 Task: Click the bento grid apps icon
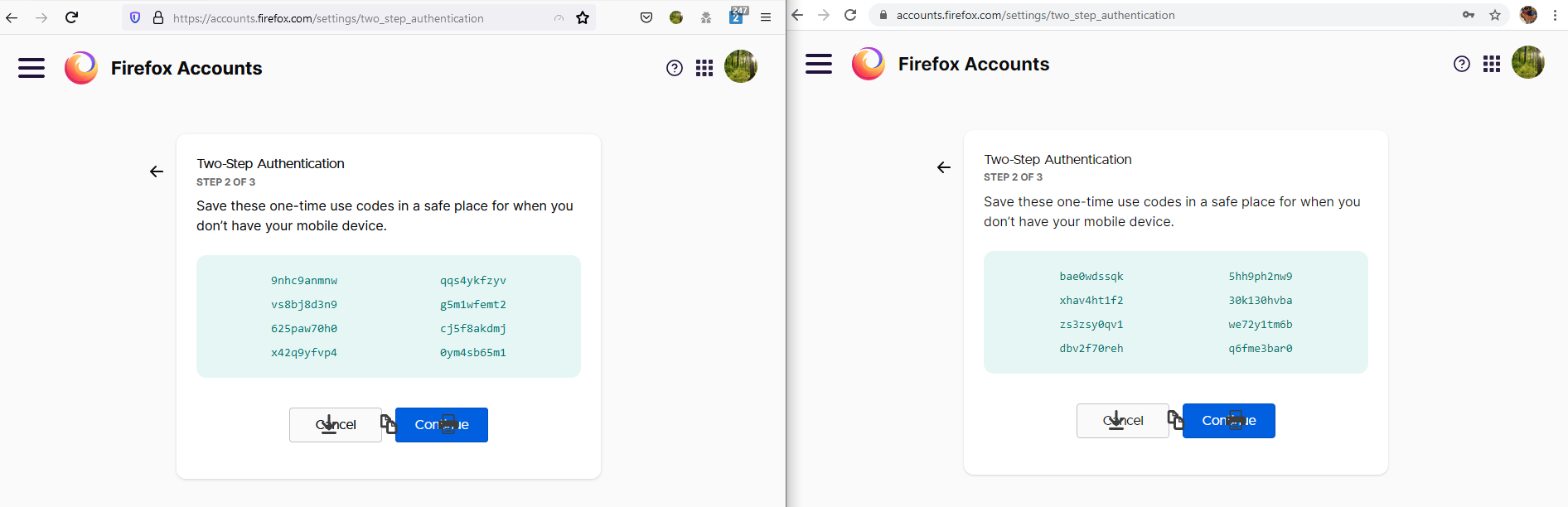pyautogui.click(x=704, y=67)
